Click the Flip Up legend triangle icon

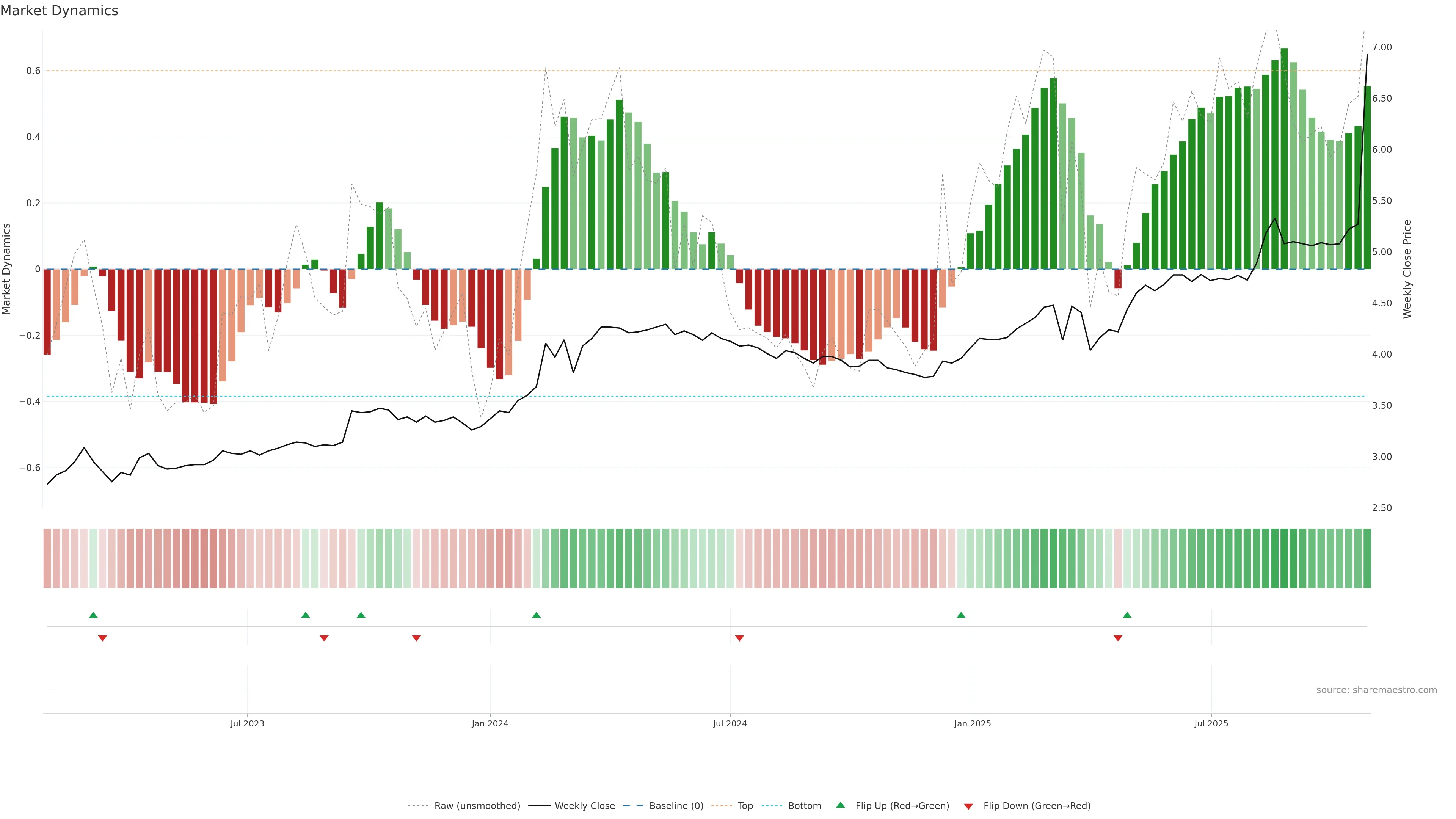pyautogui.click(x=840, y=805)
